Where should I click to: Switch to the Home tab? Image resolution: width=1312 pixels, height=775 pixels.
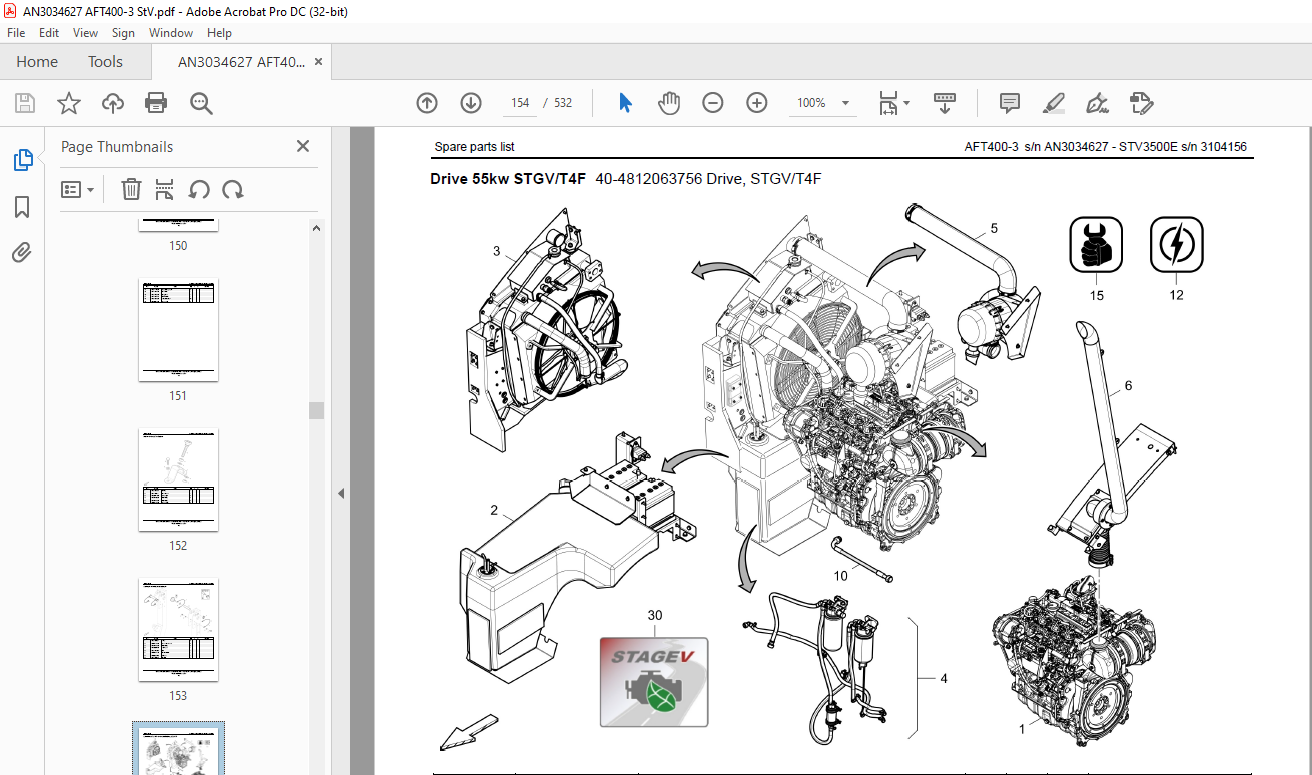(x=37, y=61)
